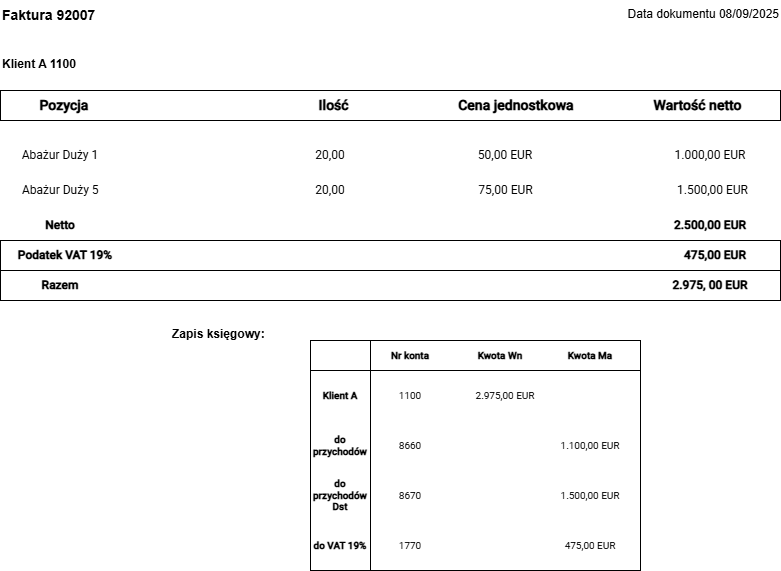Click the 'Kwota Ma' column header
Viewport: 781px width, 571px height.
(x=590, y=356)
